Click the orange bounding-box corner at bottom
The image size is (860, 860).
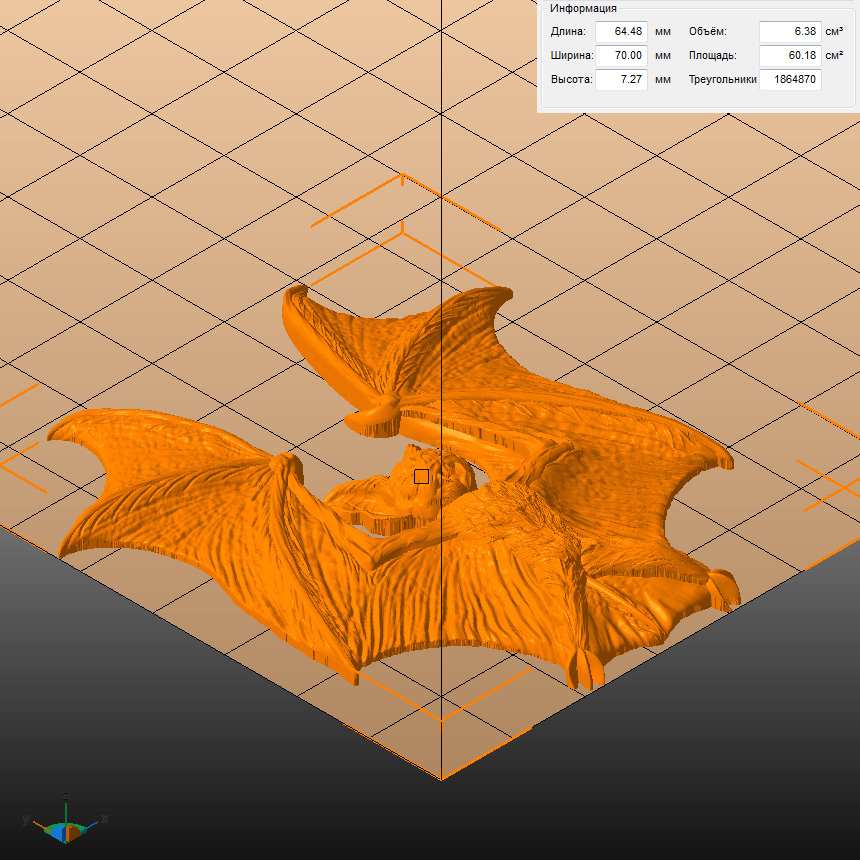441,777
